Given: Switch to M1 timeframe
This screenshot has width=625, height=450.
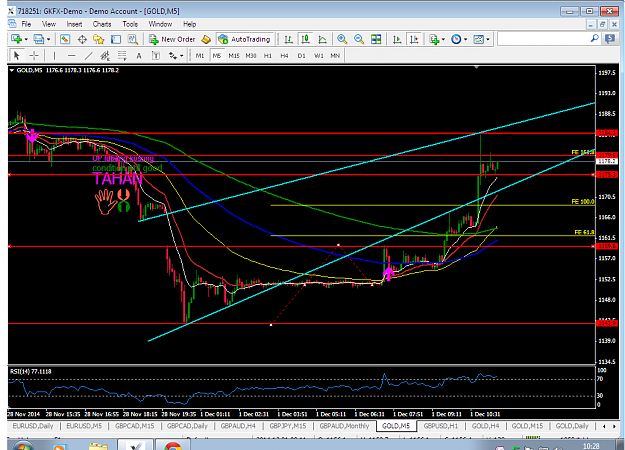Looking at the screenshot, I should tap(200, 56).
